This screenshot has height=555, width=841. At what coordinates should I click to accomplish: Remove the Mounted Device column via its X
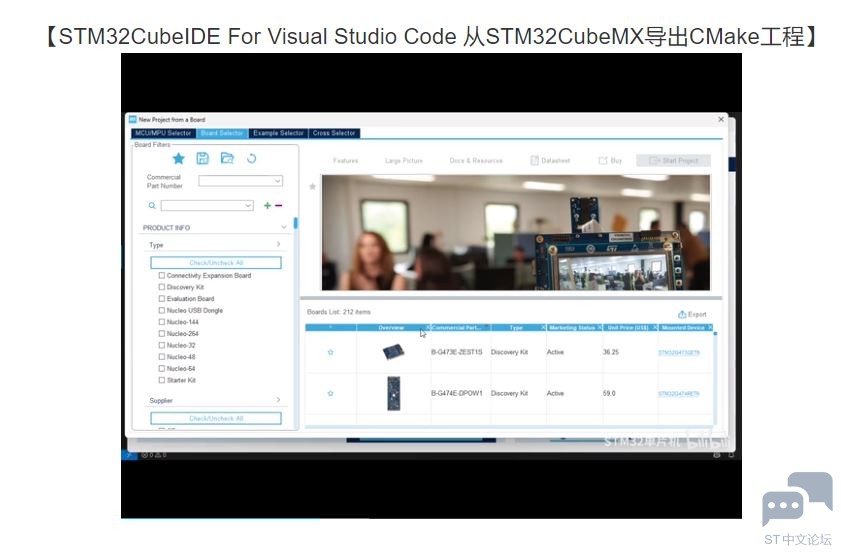pos(710,327)
